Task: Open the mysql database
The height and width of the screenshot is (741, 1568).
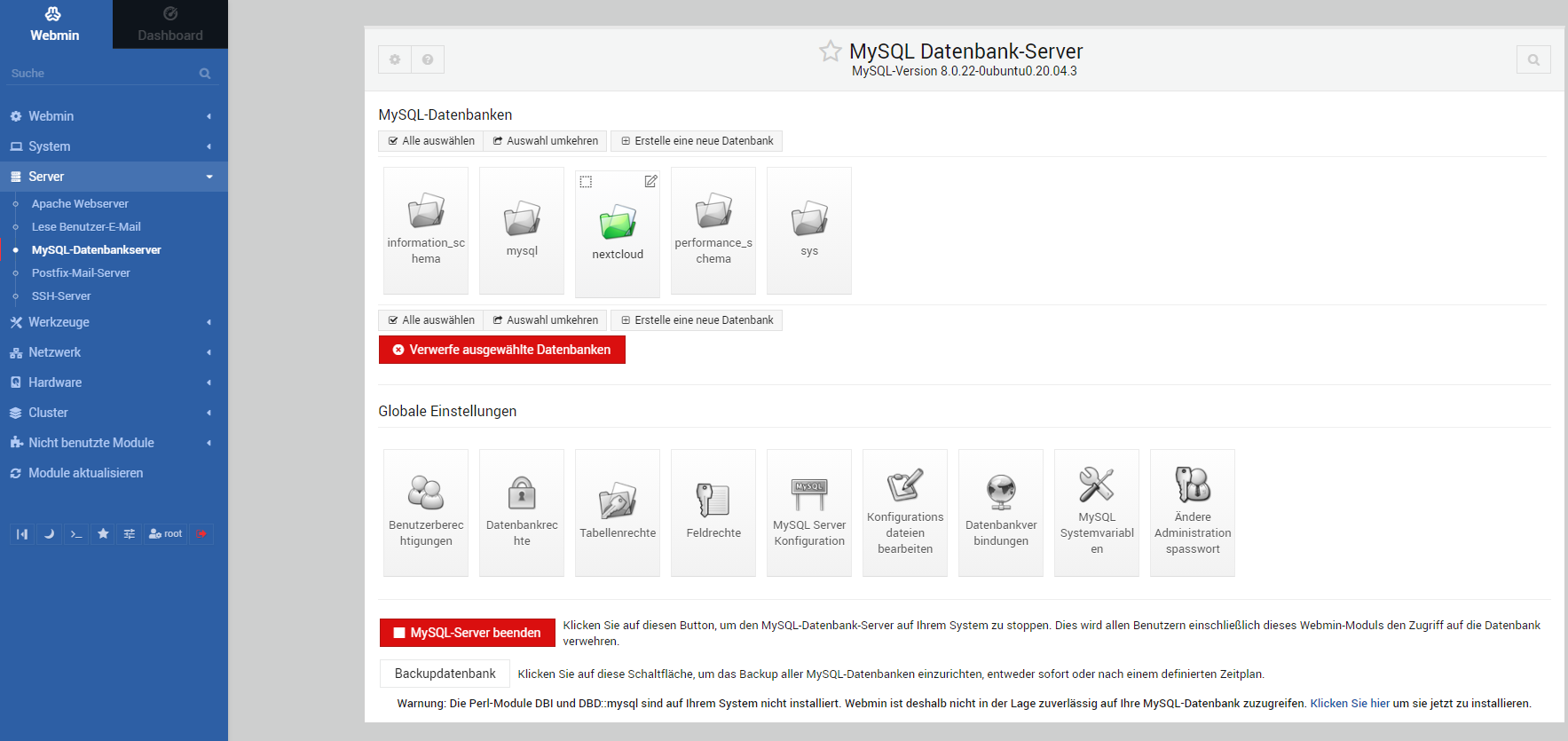Action: [522, 230]
